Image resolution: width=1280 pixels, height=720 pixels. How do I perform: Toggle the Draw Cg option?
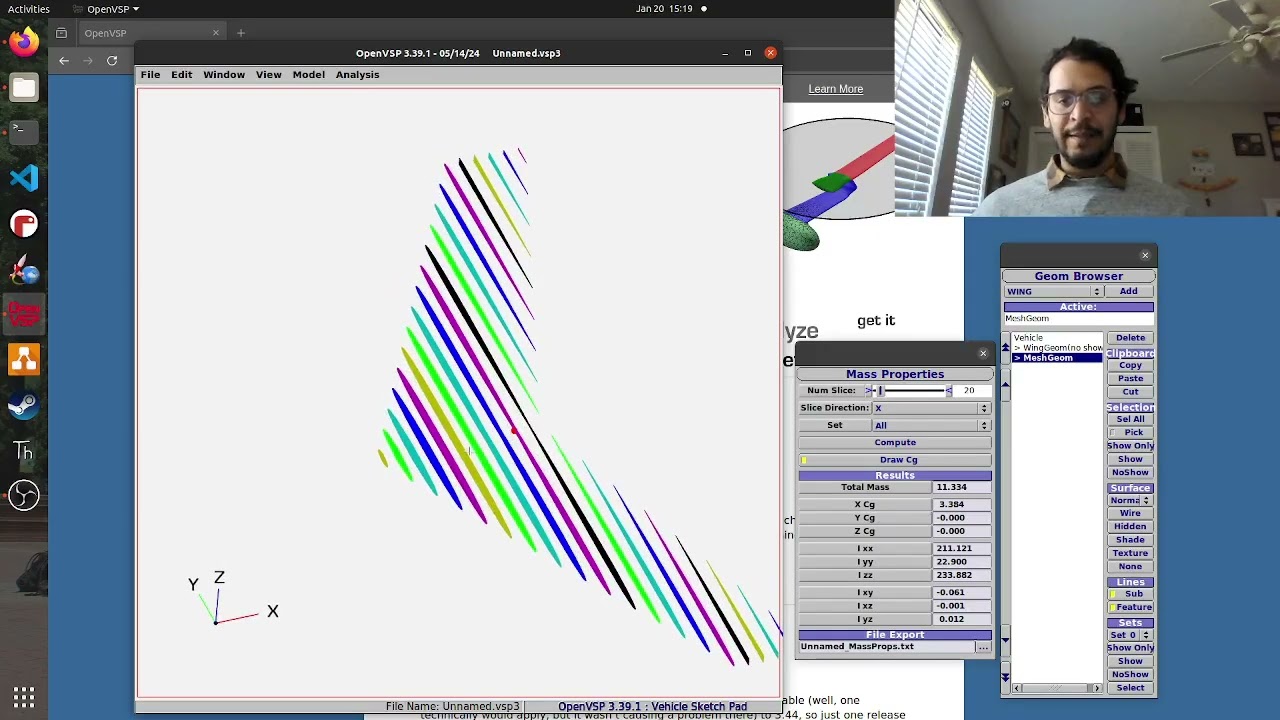pyautogui.click(x=895, y=460)
